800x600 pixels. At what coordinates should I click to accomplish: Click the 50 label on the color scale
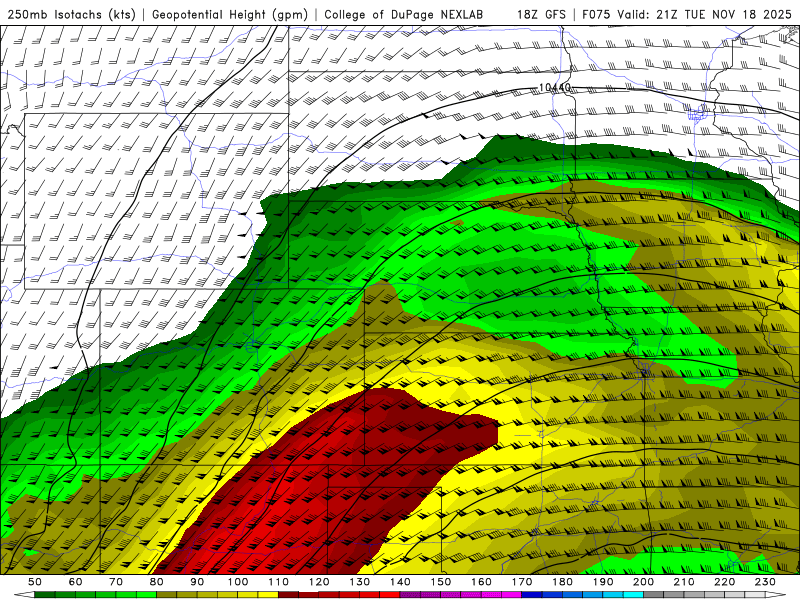click(x=35, y=582)
